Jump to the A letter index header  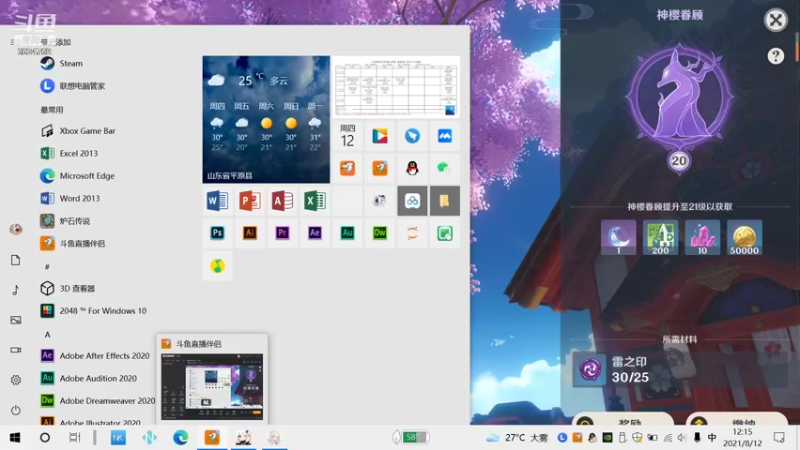[47, 335]
